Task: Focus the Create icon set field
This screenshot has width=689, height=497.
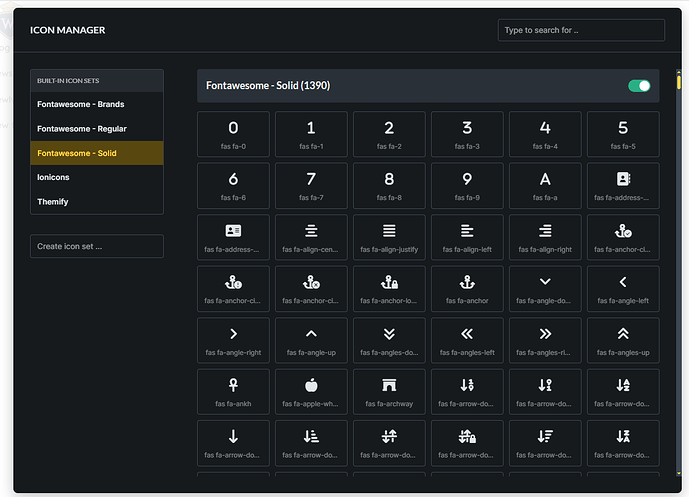Action: (x=97, y=246)
